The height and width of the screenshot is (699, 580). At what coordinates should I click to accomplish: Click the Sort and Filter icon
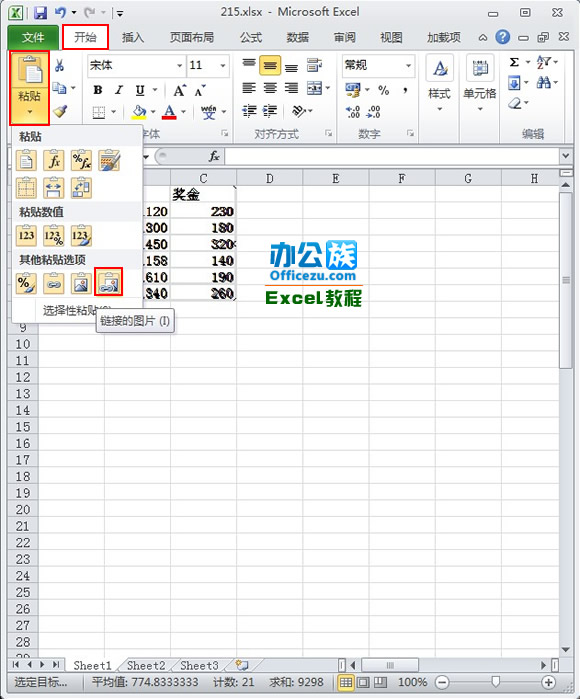(543, 62)
